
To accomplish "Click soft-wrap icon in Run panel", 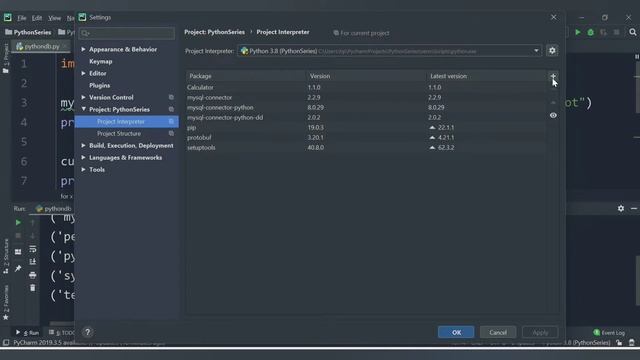I will (33, 249).
